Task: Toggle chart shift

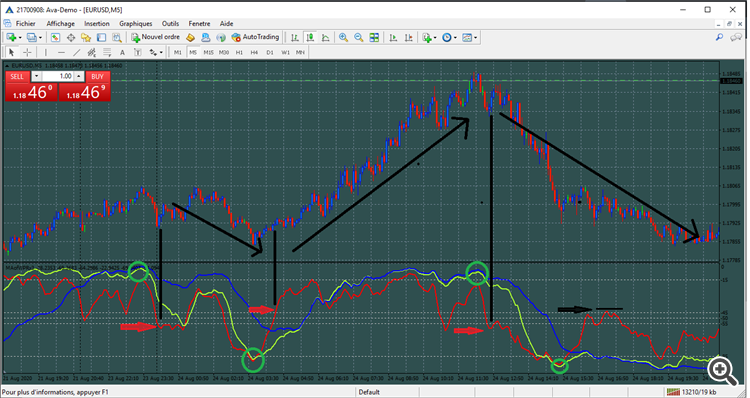Action: tap(408, 37)
